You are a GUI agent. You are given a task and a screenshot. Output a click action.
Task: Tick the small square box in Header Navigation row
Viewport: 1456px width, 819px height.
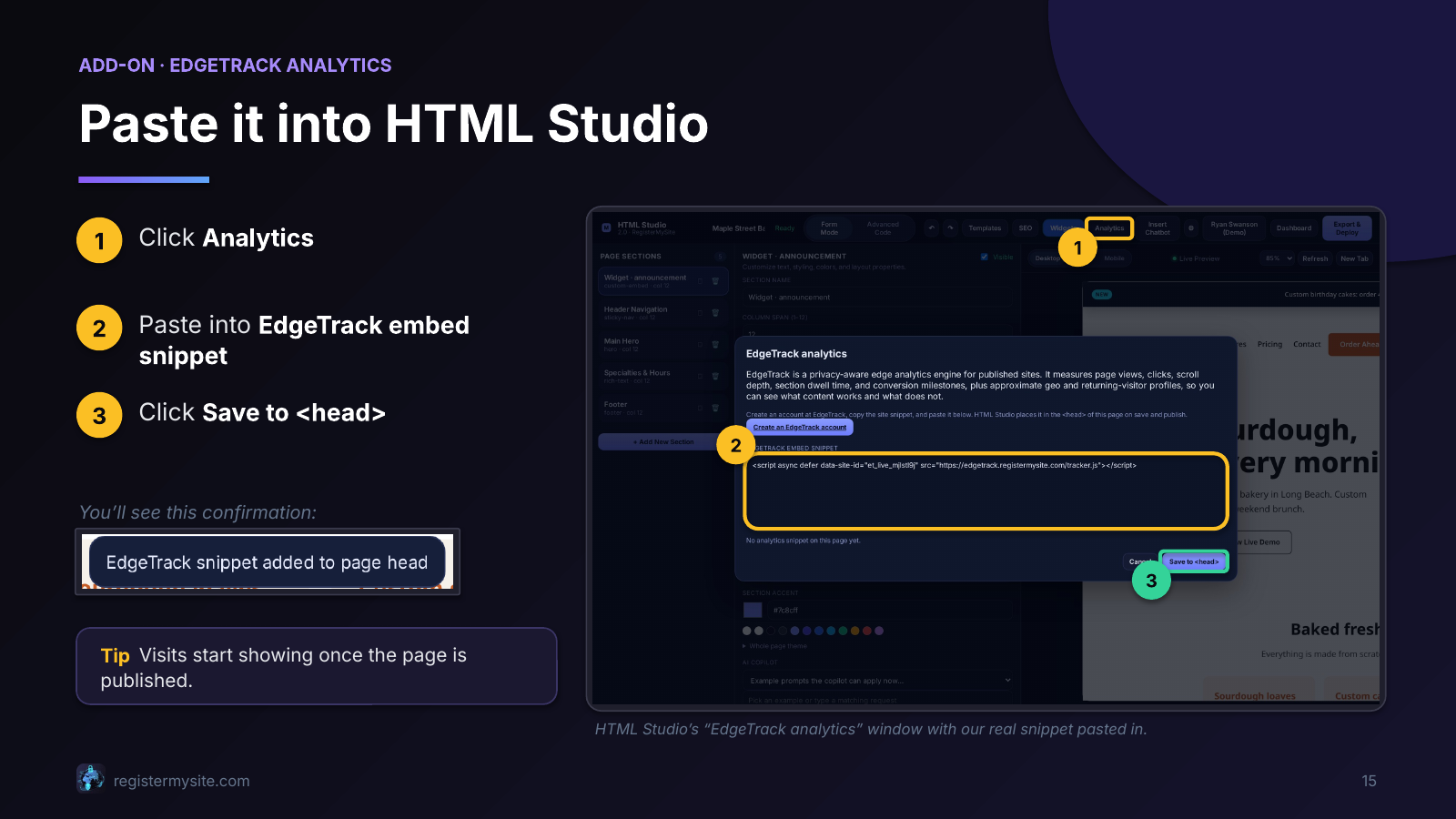[x=700, y=313]
